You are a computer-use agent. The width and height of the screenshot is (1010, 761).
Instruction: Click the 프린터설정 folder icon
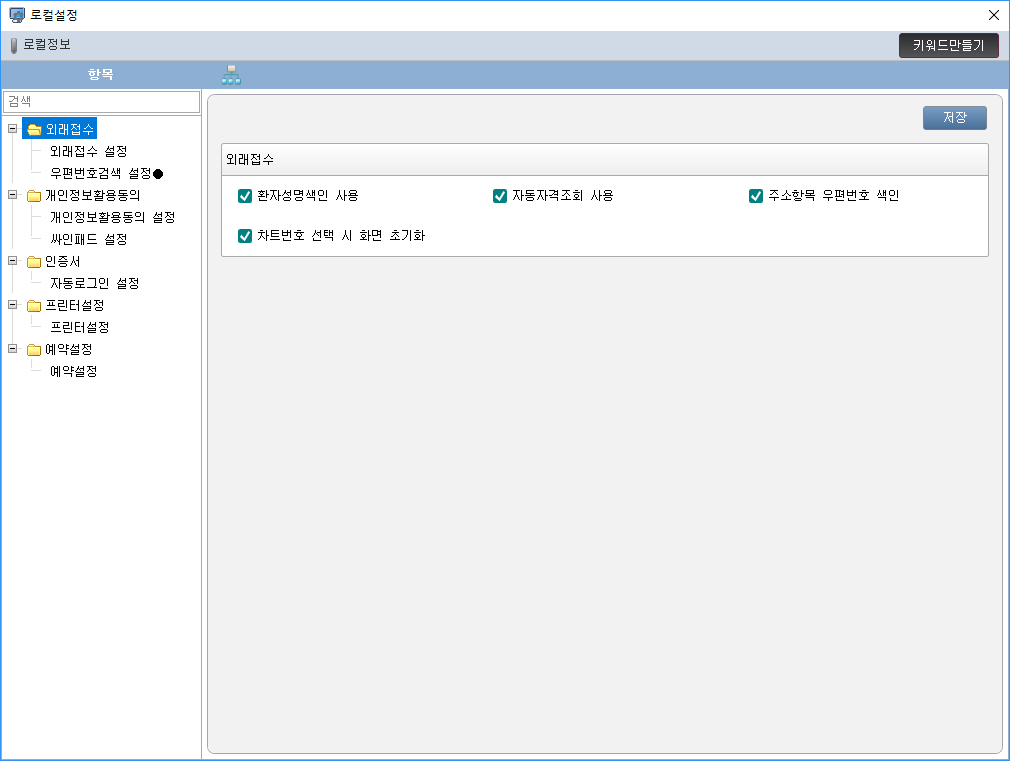[34, 306]
